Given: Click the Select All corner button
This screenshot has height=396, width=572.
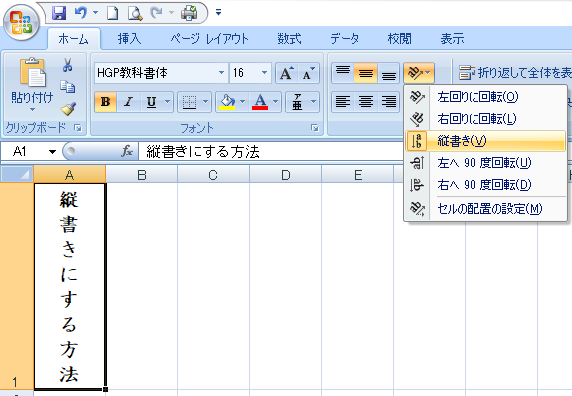Looking at the screenshot, I should pyautogui.click(x=17, y=174).
